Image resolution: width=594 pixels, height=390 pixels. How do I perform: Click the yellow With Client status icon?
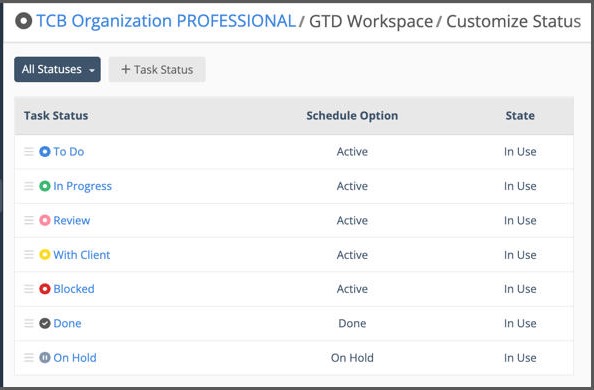point(45,255)
